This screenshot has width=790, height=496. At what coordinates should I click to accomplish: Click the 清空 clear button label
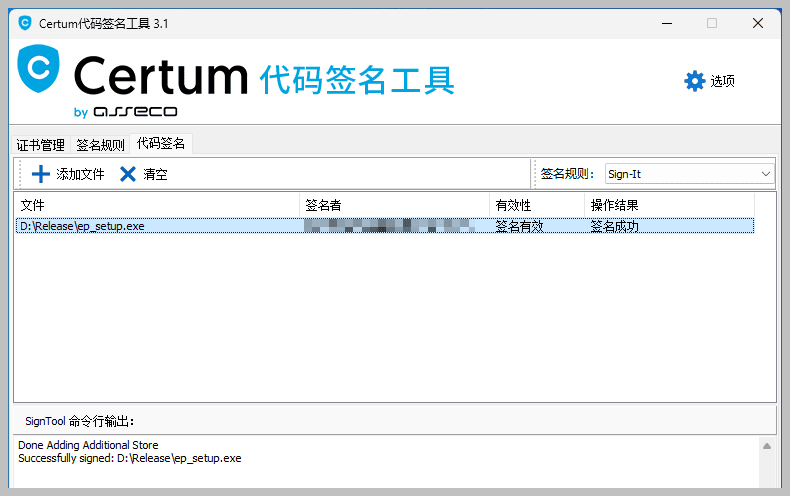[155, 174]
